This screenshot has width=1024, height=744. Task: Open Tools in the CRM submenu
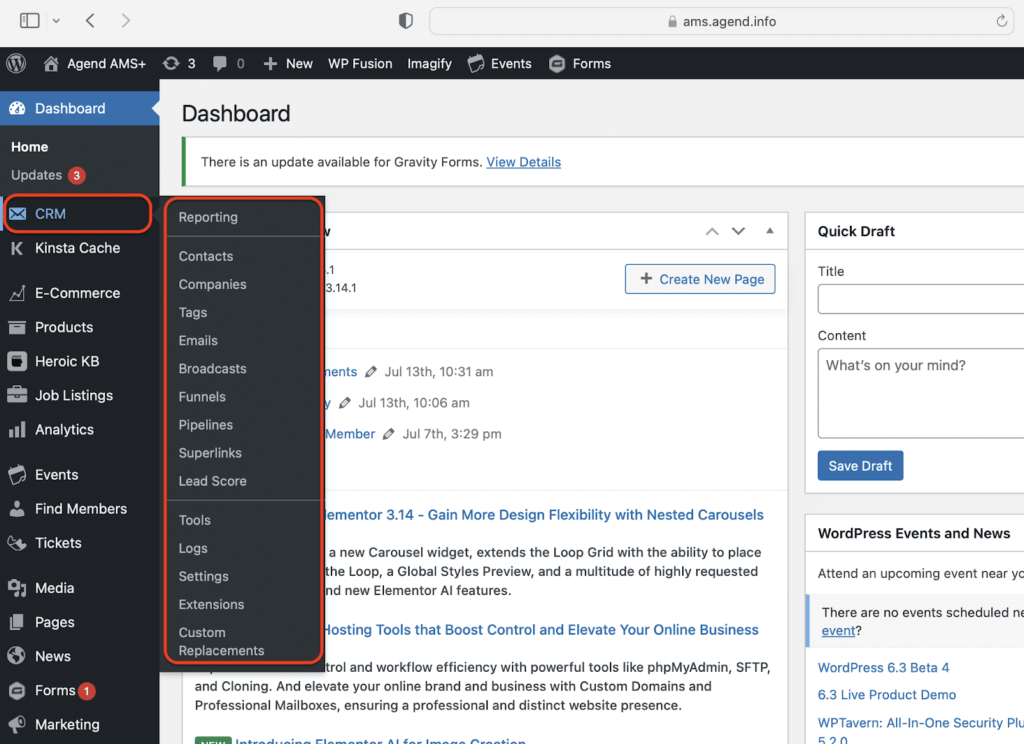pos(195,520)
